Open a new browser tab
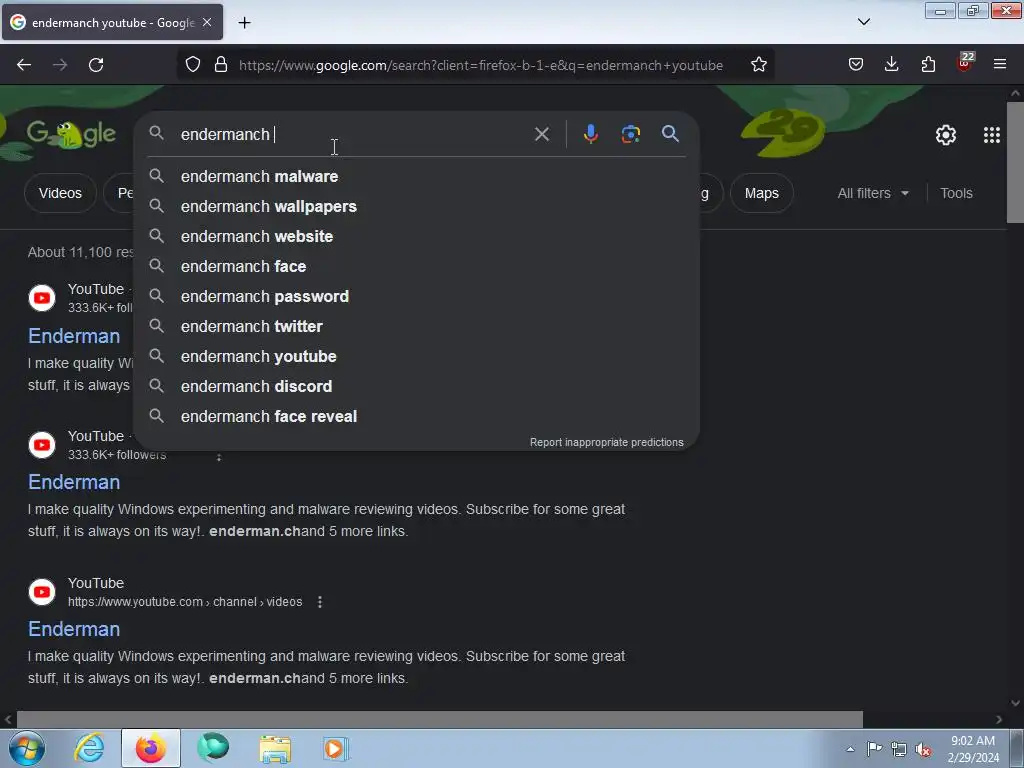 coord(244,23)
